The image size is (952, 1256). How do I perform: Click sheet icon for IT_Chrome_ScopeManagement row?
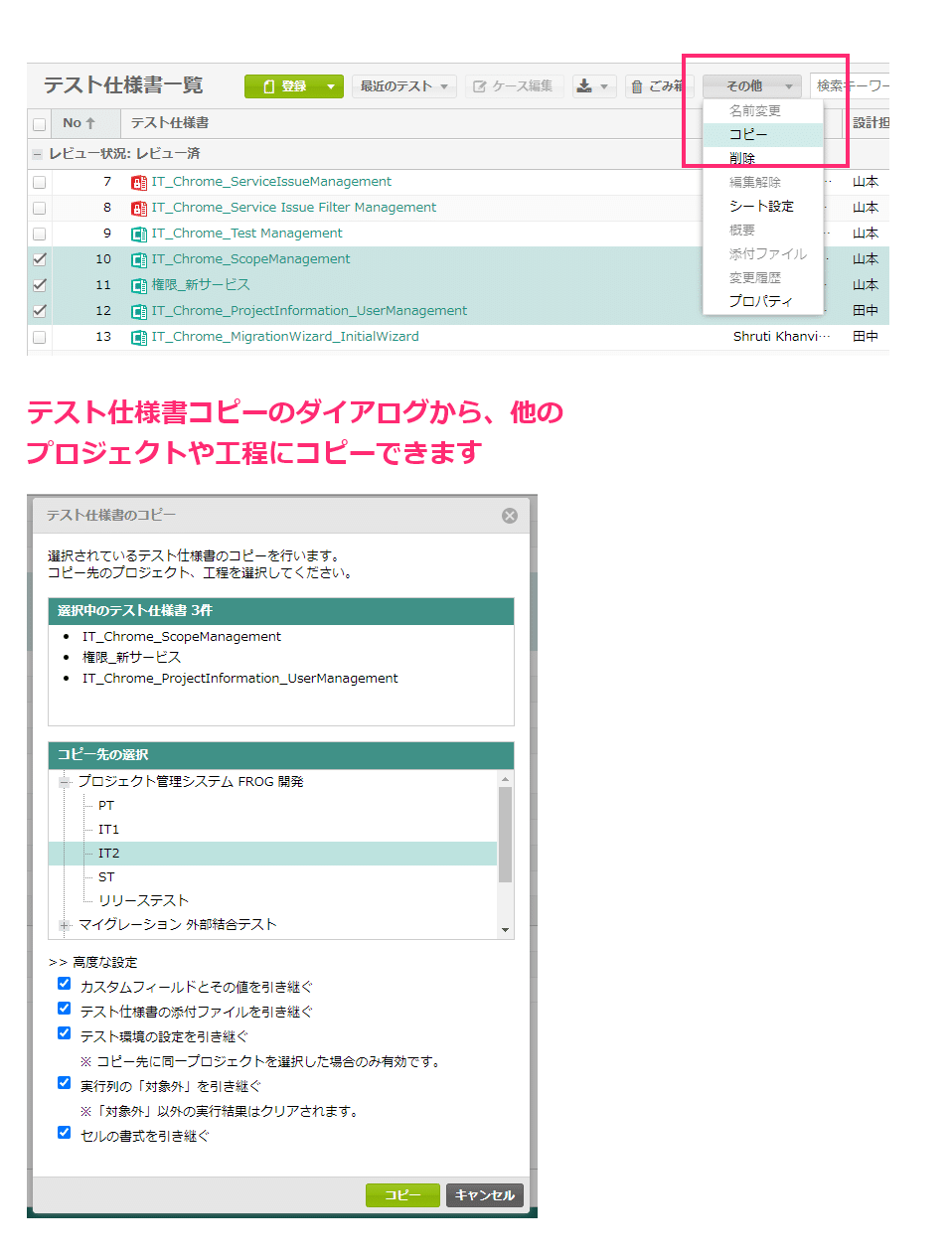click(139, 259)
